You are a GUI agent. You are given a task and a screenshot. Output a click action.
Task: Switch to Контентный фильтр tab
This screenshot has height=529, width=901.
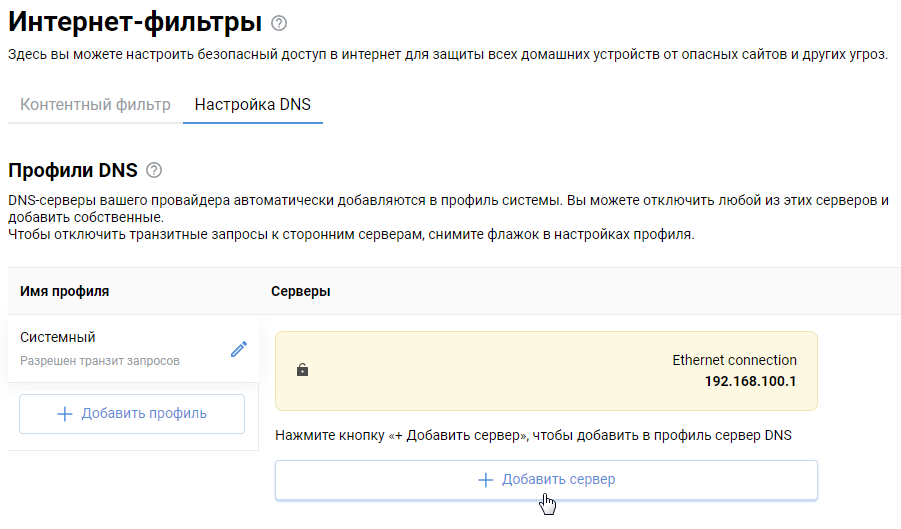[95, 104]
